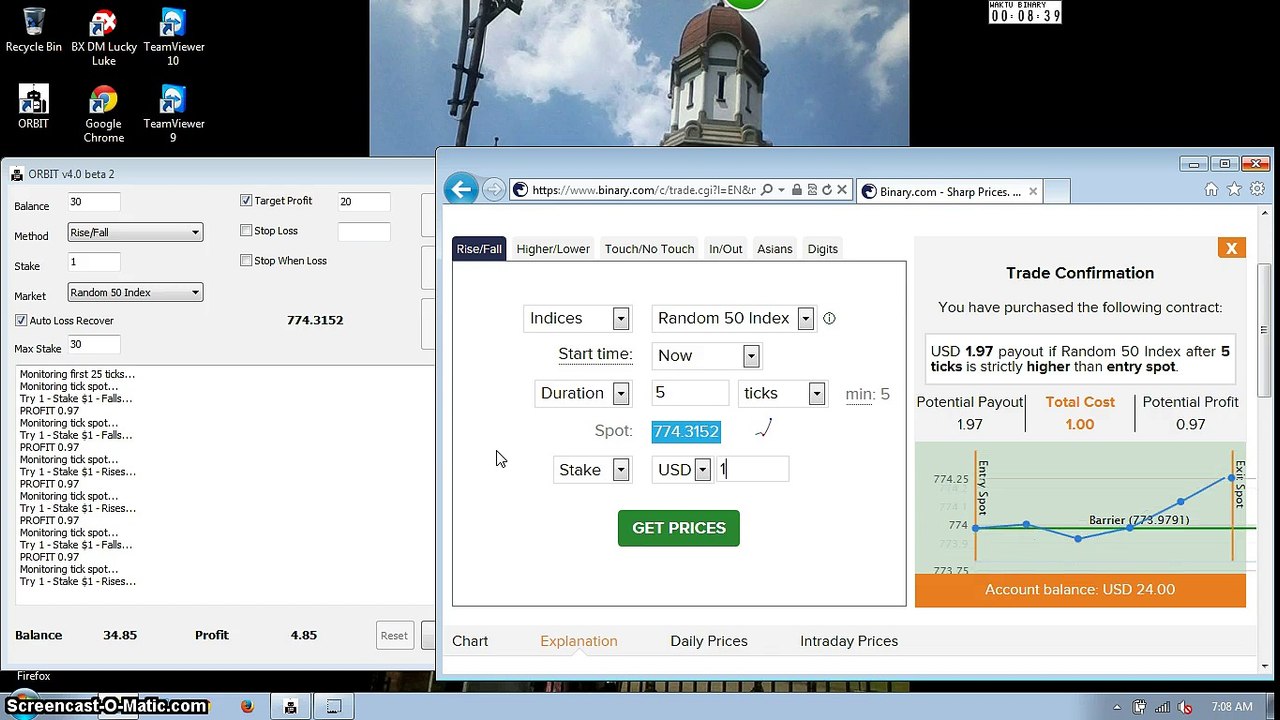Click the browser forward arrow button
The width and height of the screenshot is (1280, 720).
494,190
